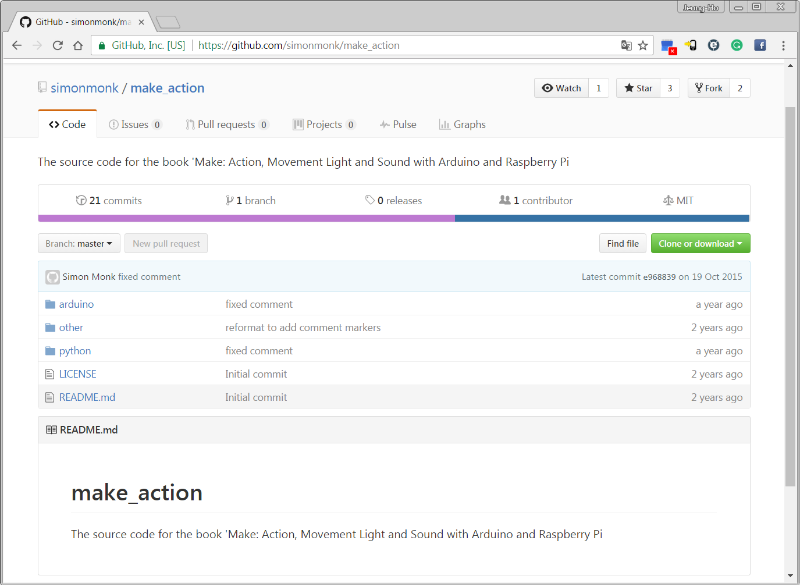Open the arduino folder
The width and height of the screenshot is (800, 585).
click(x=77, y=304)
